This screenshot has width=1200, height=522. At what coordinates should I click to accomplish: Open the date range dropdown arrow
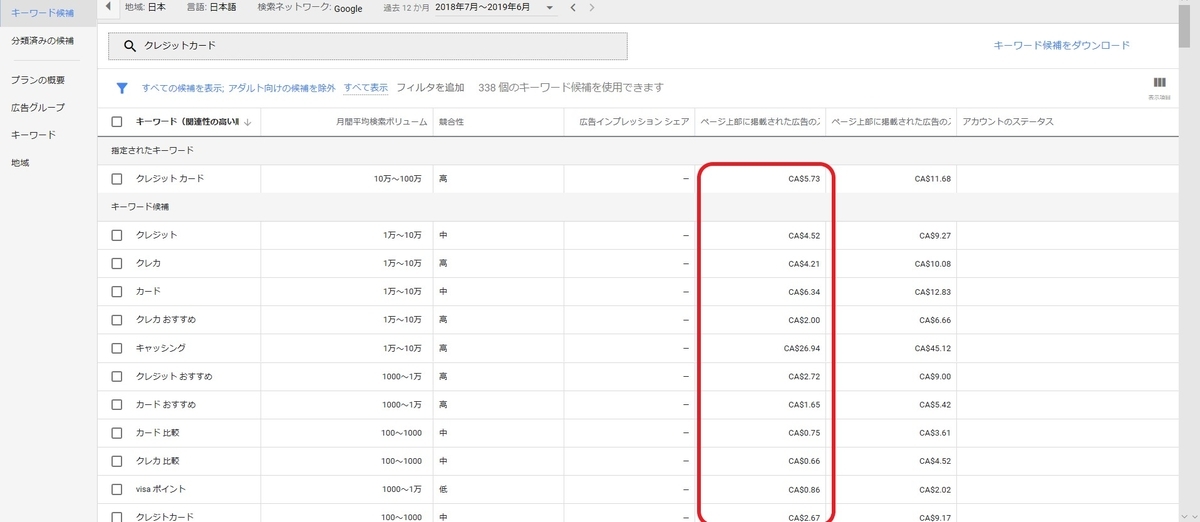point(549,8)
